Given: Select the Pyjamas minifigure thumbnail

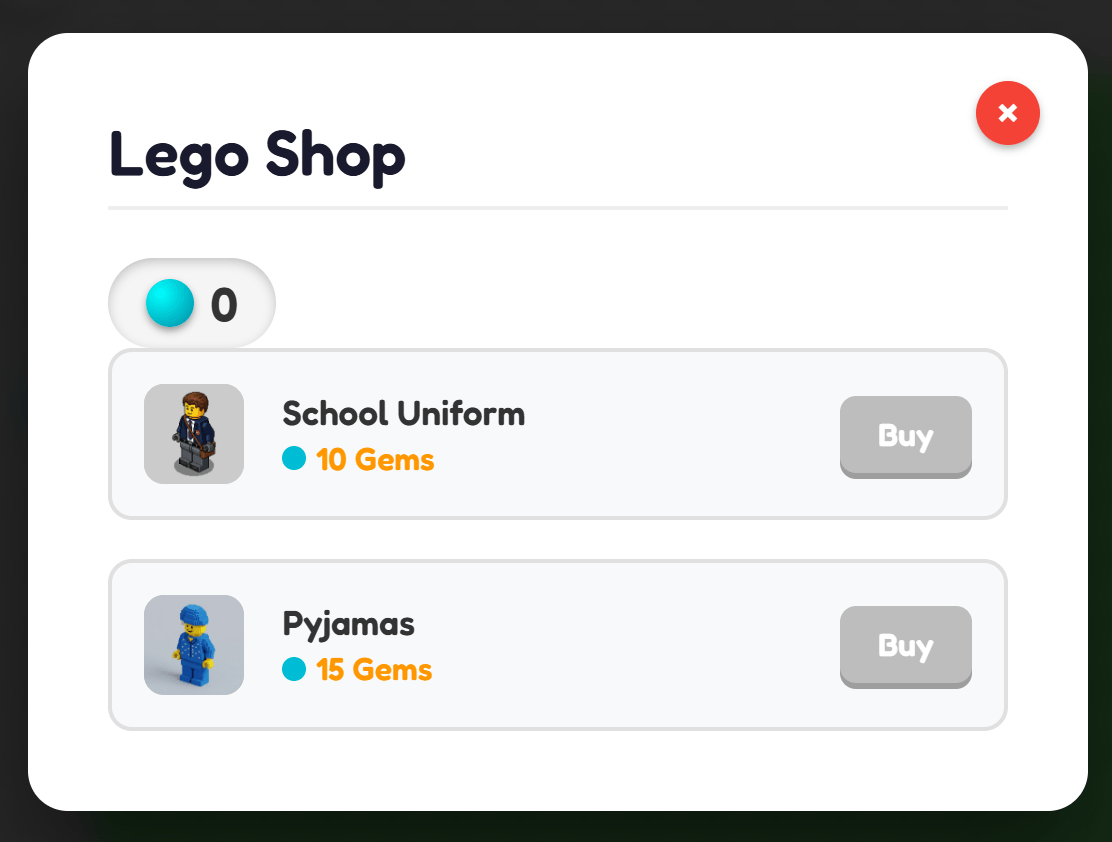Looking at the screenshot, I should (194, 644).
